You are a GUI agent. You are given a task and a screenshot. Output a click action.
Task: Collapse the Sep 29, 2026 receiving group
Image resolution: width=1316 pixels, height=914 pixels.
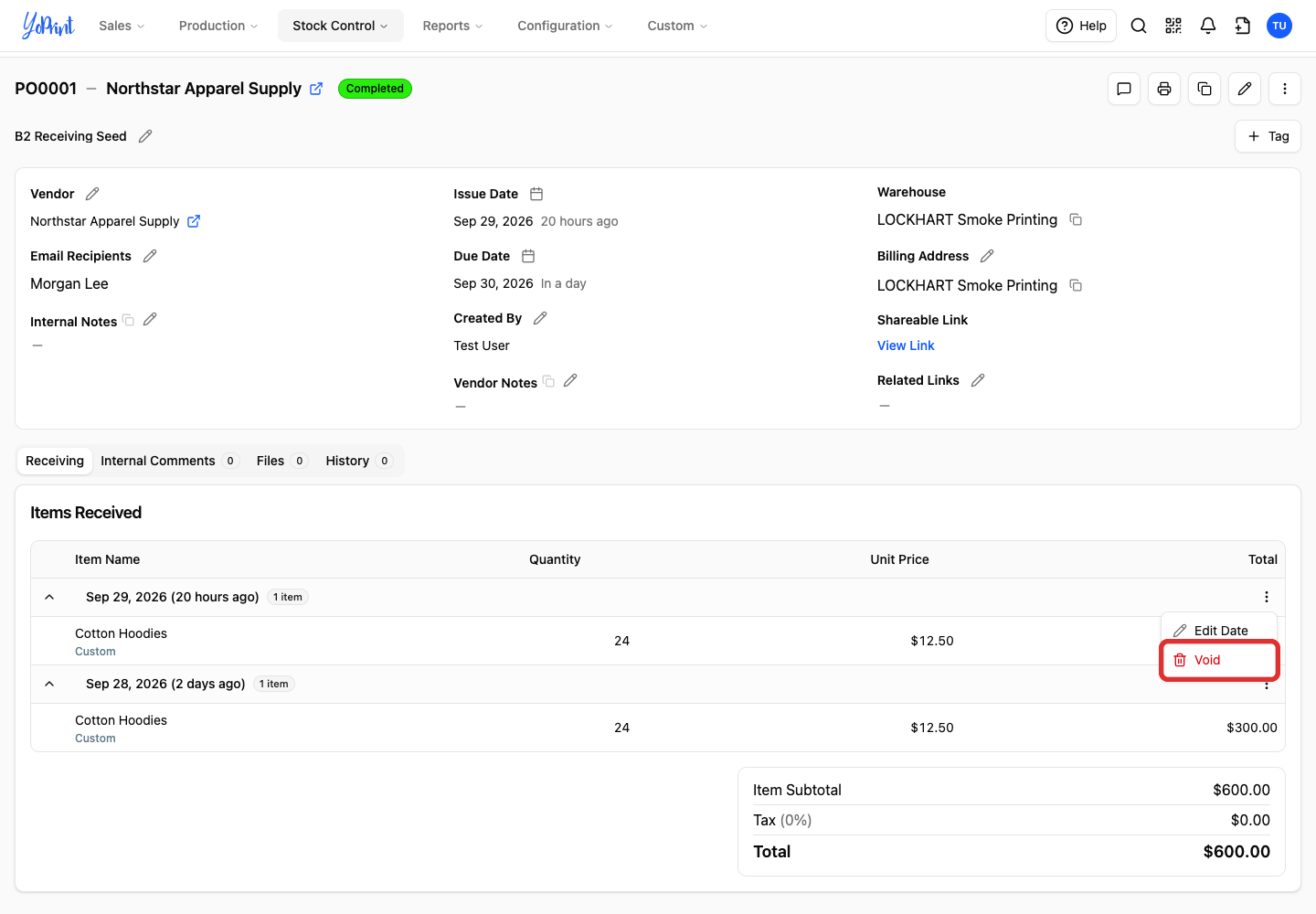pyautogui.click(x=49, y=597)
